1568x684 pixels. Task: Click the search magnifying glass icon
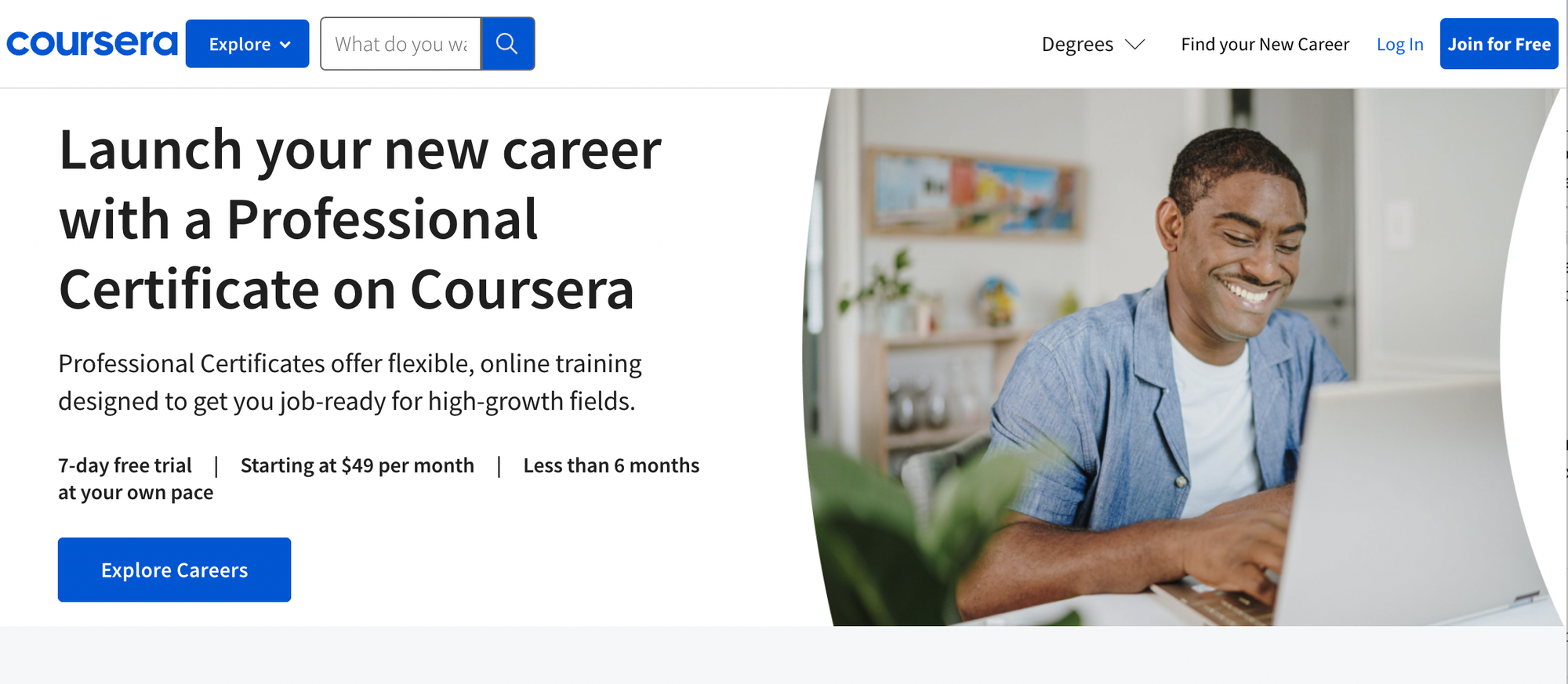(508, 44)
